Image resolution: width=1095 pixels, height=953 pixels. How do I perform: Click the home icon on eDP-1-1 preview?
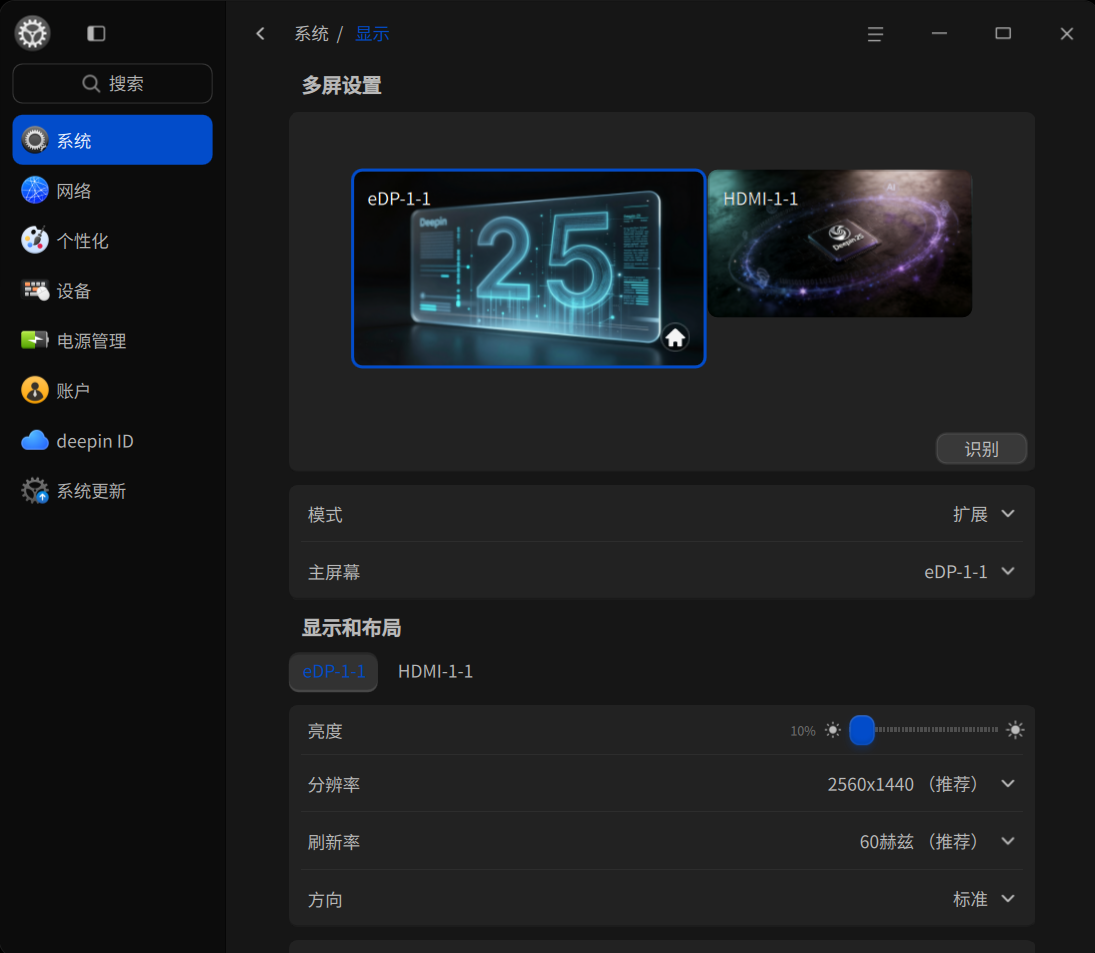pyautogui.click(x=675, y=337)
